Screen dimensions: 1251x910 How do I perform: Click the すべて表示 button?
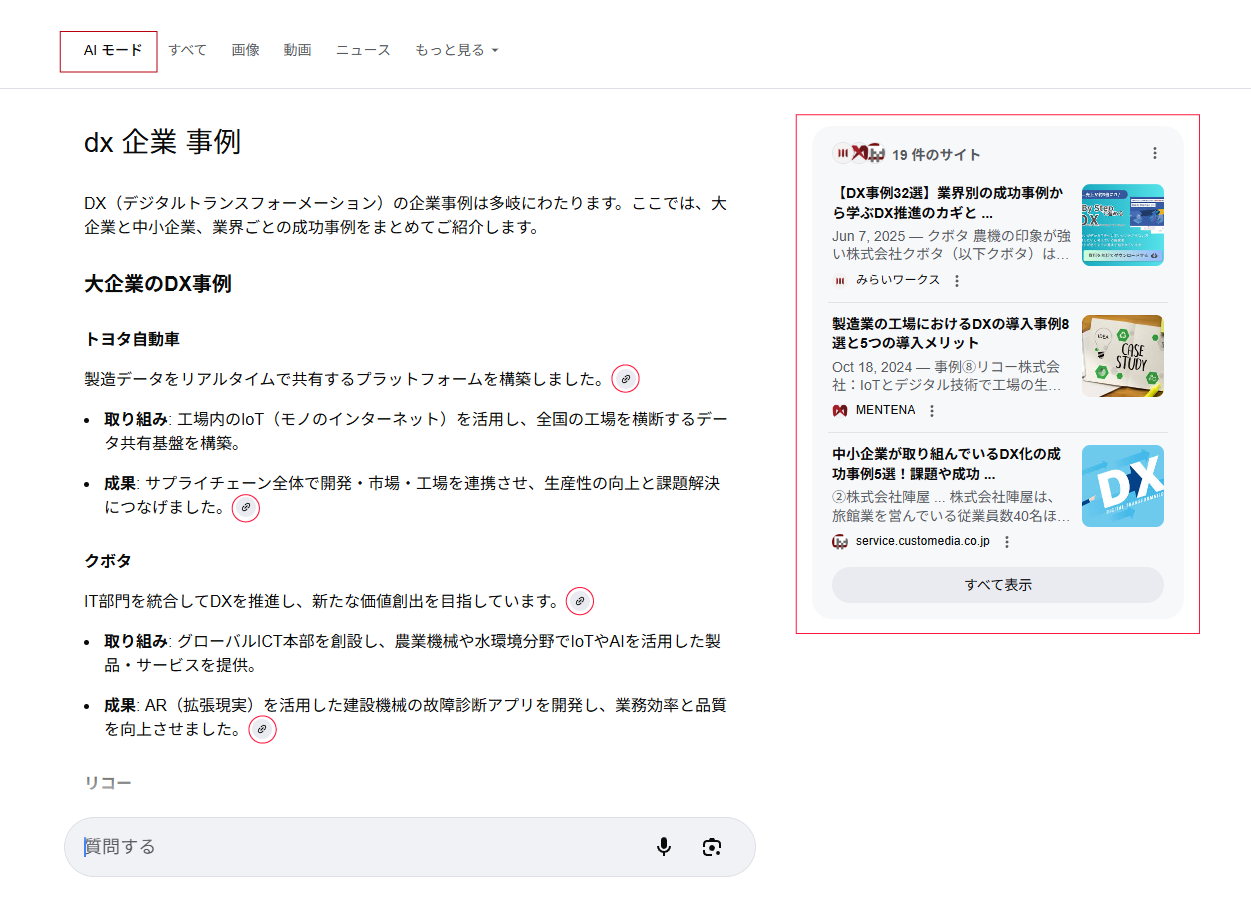click(x=997, y=585)
